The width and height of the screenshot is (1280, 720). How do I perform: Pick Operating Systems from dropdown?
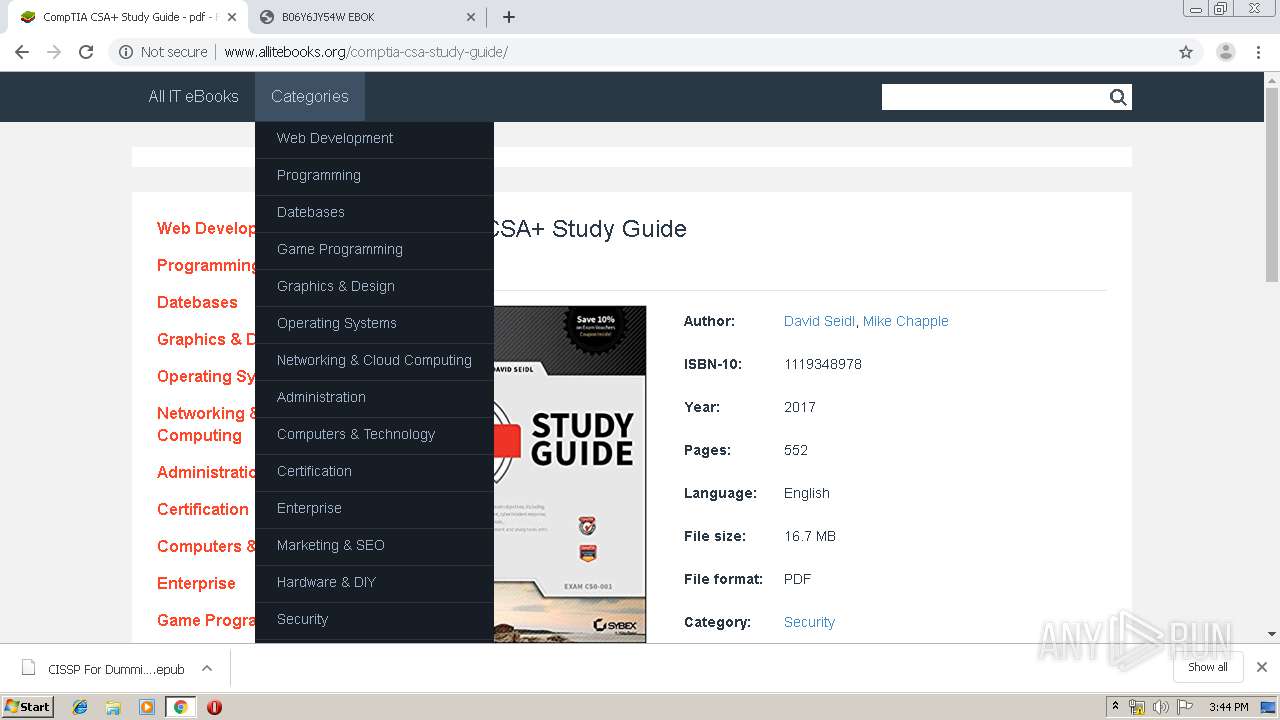coord(374,323)
